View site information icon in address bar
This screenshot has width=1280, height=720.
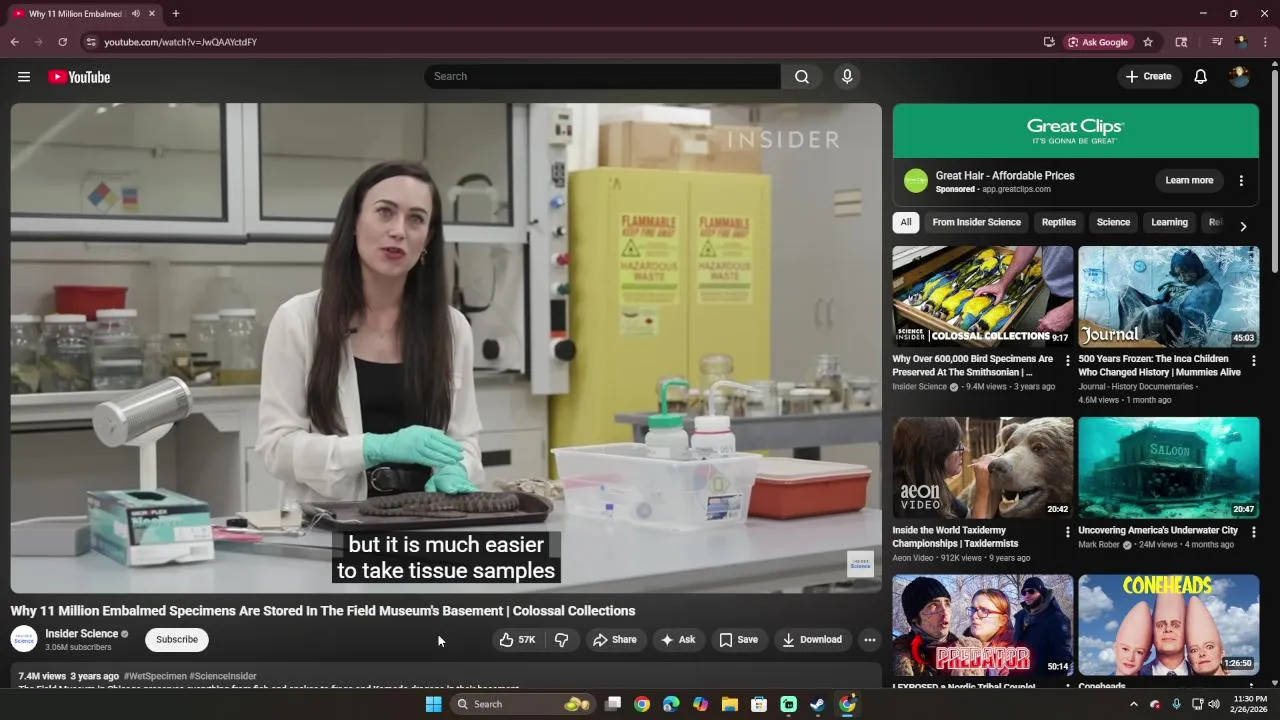[x=91, y=42]
